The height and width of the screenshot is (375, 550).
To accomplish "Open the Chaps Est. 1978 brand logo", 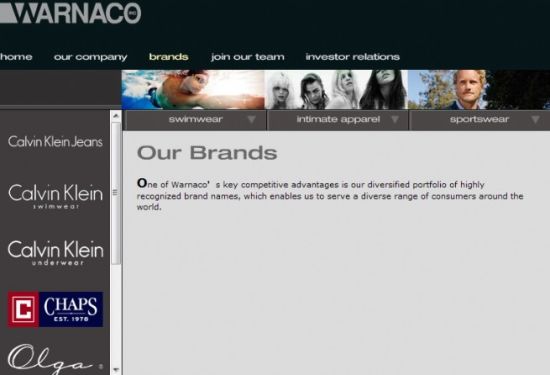I will click(55, 309).
